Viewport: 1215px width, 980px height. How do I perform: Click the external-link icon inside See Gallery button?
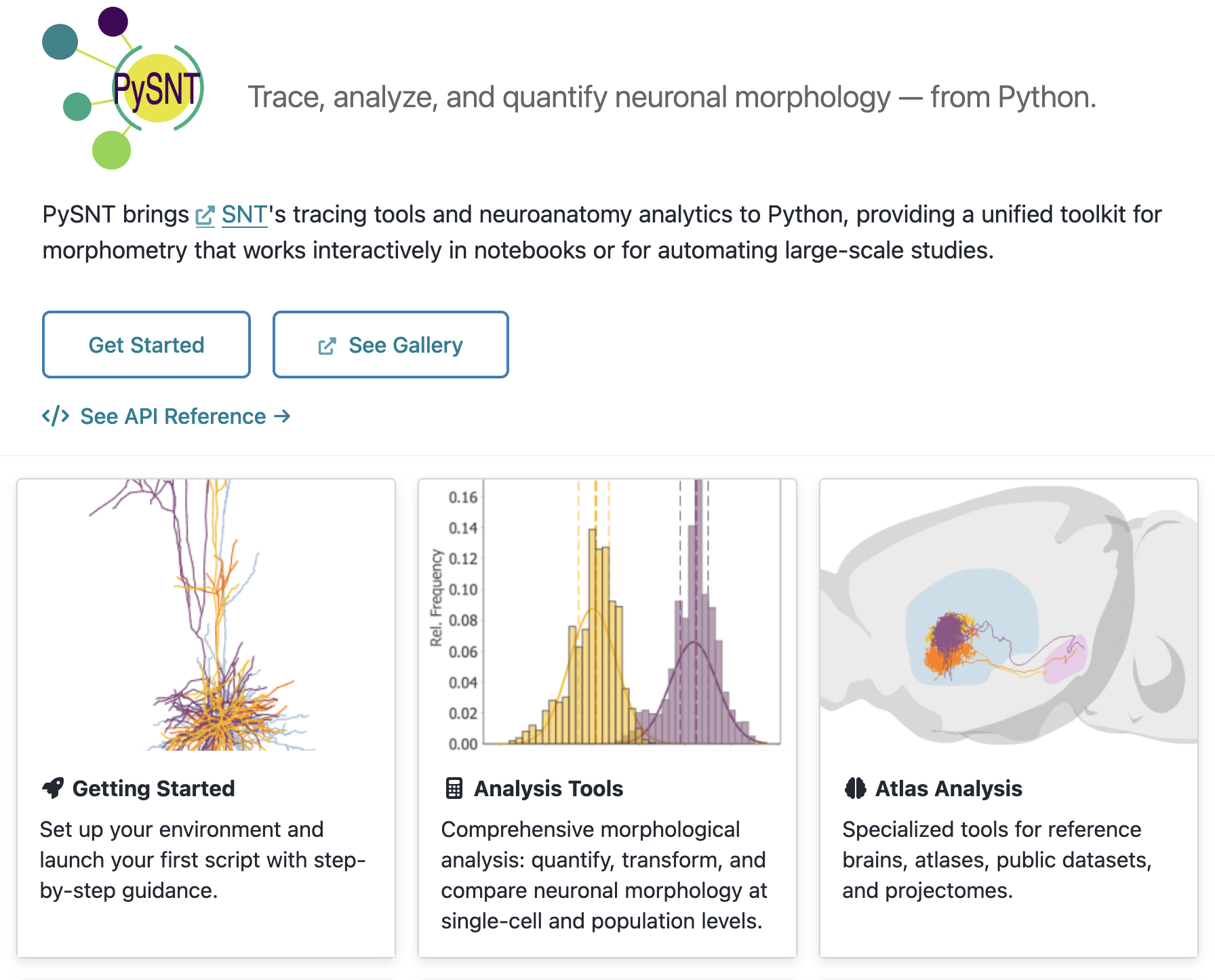pyautogui.click(x=327, y=345)
